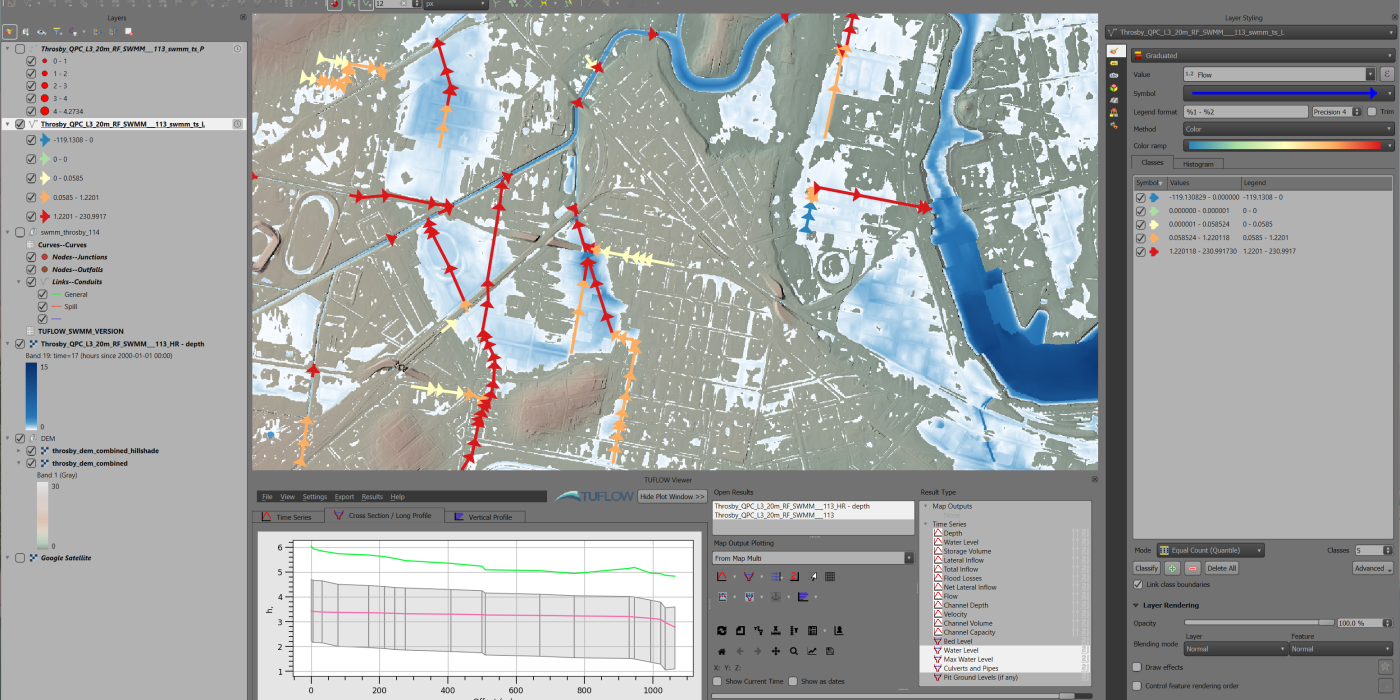1400x700 pixels.
Task: Click the pan cross-arrows plot icon
Action: (x=775, y=651)
